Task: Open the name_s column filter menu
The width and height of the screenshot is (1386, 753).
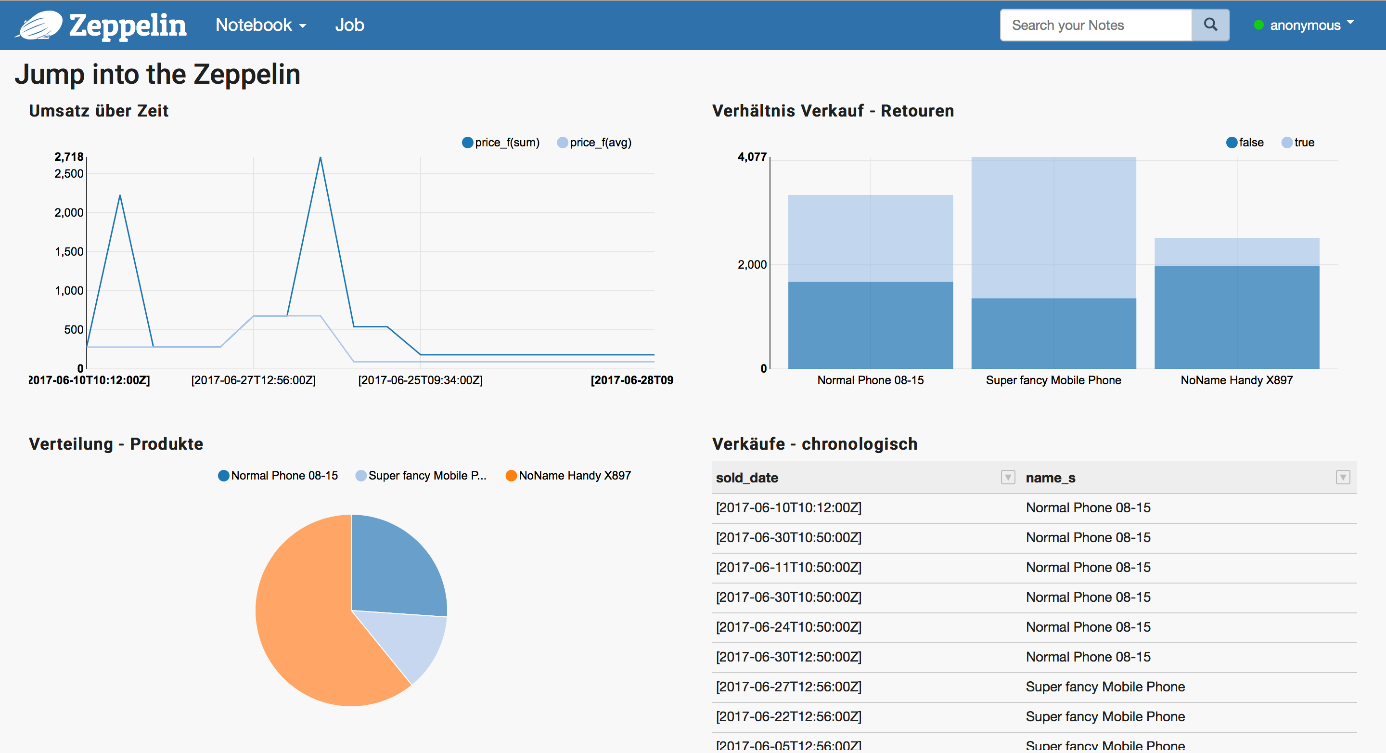Action: pyautogui.click(x=1343, y=478)
